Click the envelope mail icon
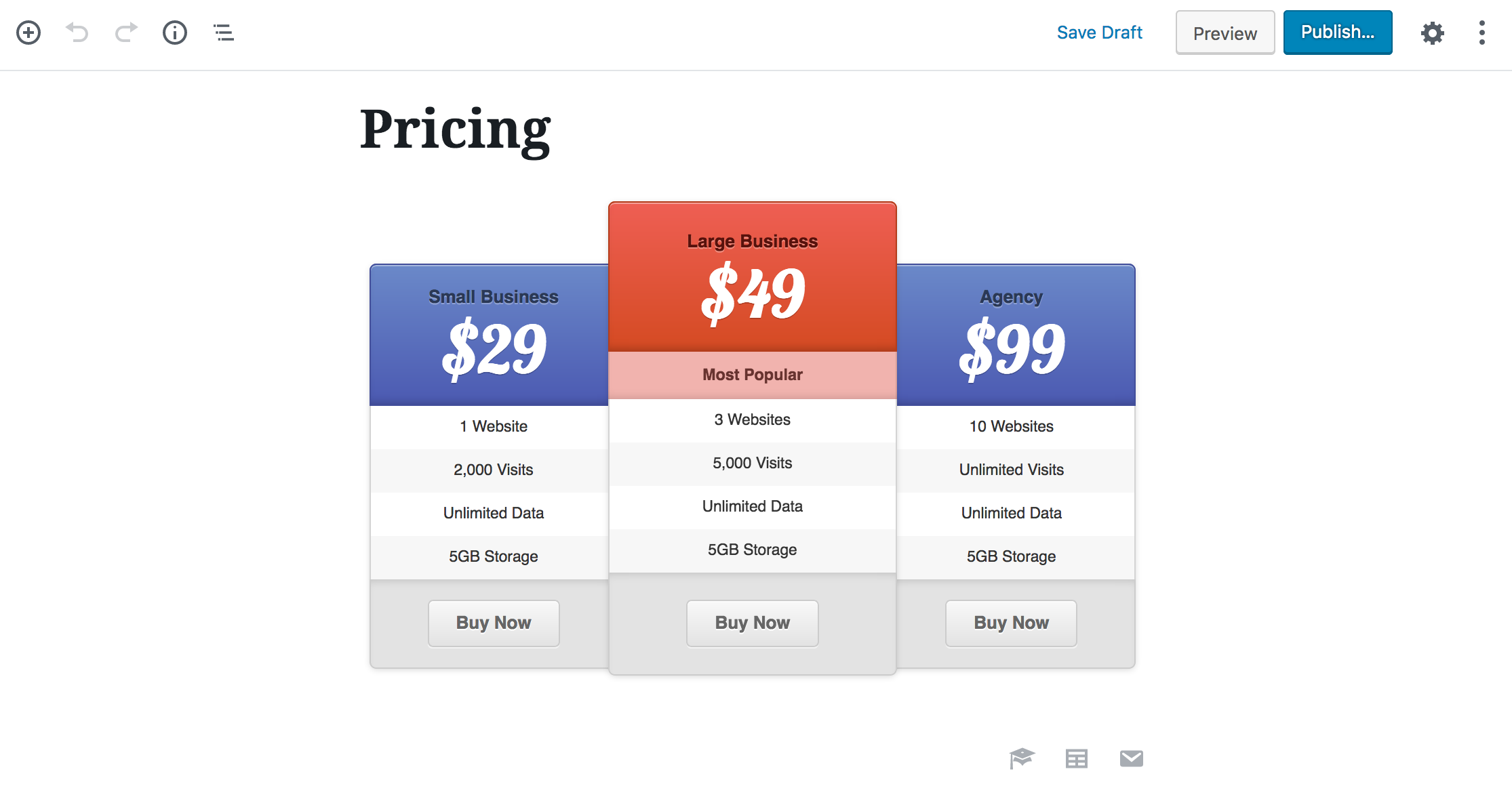Screen dimensions: 1512x803 (x=1132, y=758)
